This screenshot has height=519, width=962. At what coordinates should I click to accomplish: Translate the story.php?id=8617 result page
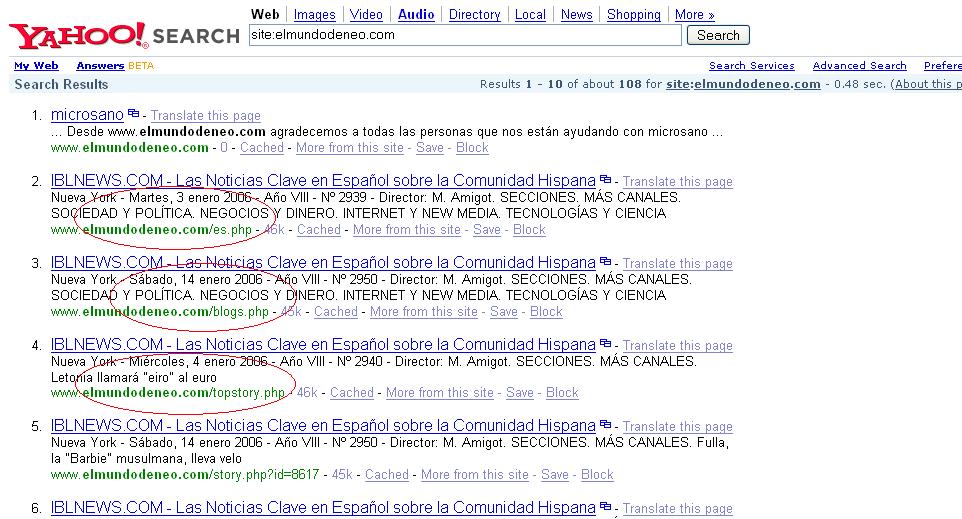677,426
